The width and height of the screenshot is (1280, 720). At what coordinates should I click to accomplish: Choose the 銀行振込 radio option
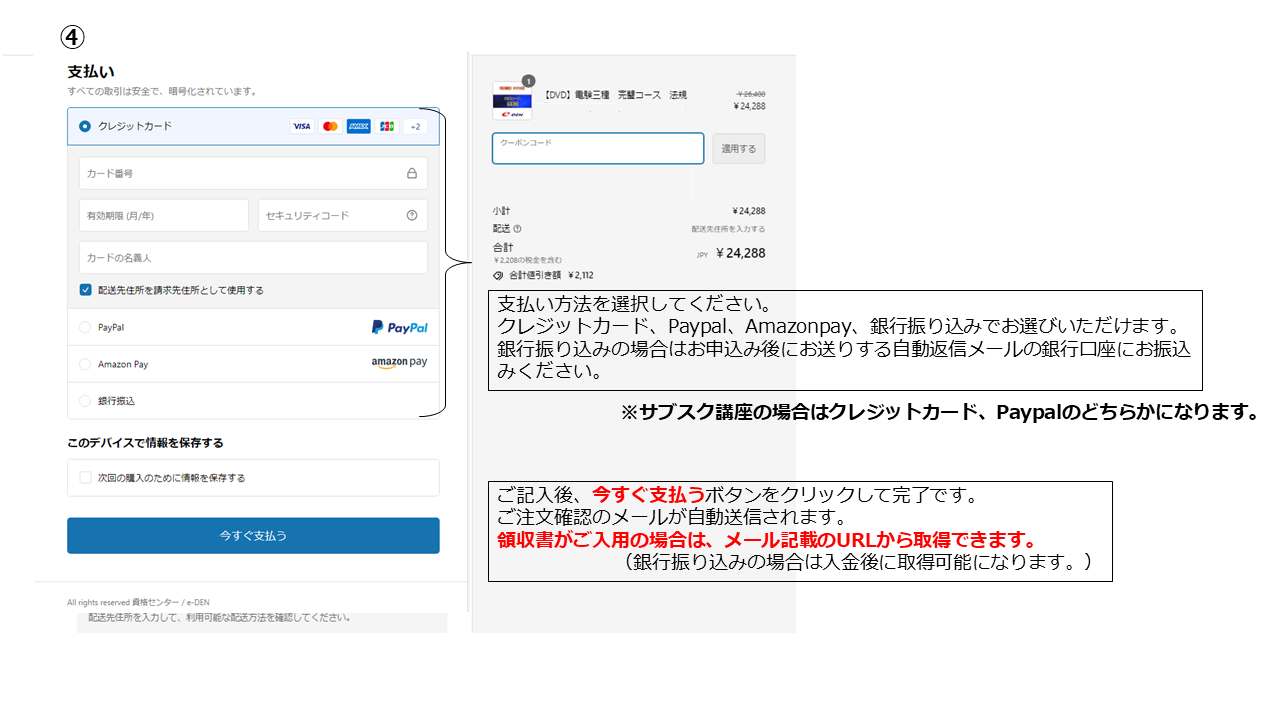(x=85, y=401)
